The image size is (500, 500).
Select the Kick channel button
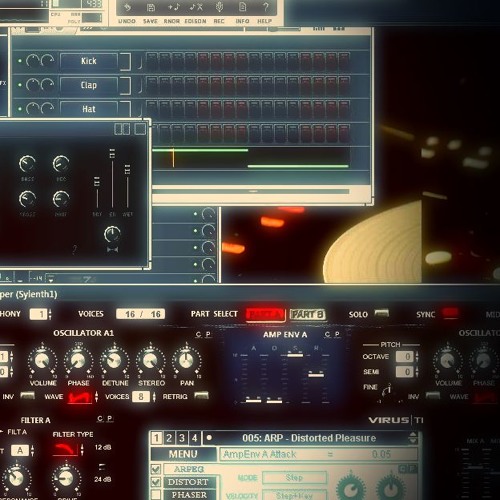(x=89, y=61)
